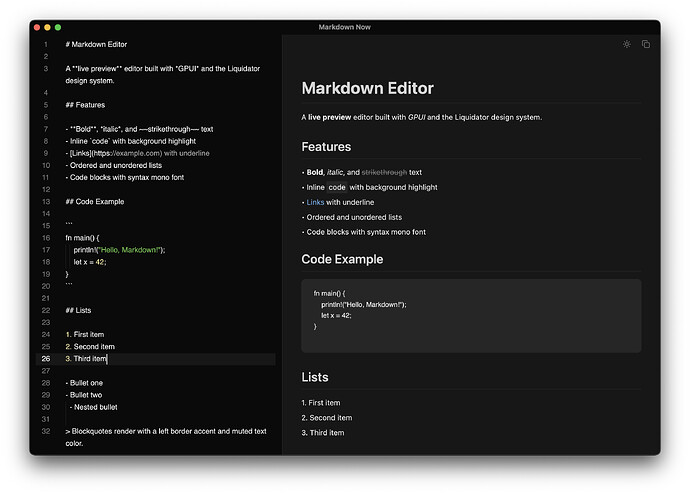Click '- Bullet one' in the editor
Image resolution: width=690 pixels, height=494 pixels.
[84, 383]
